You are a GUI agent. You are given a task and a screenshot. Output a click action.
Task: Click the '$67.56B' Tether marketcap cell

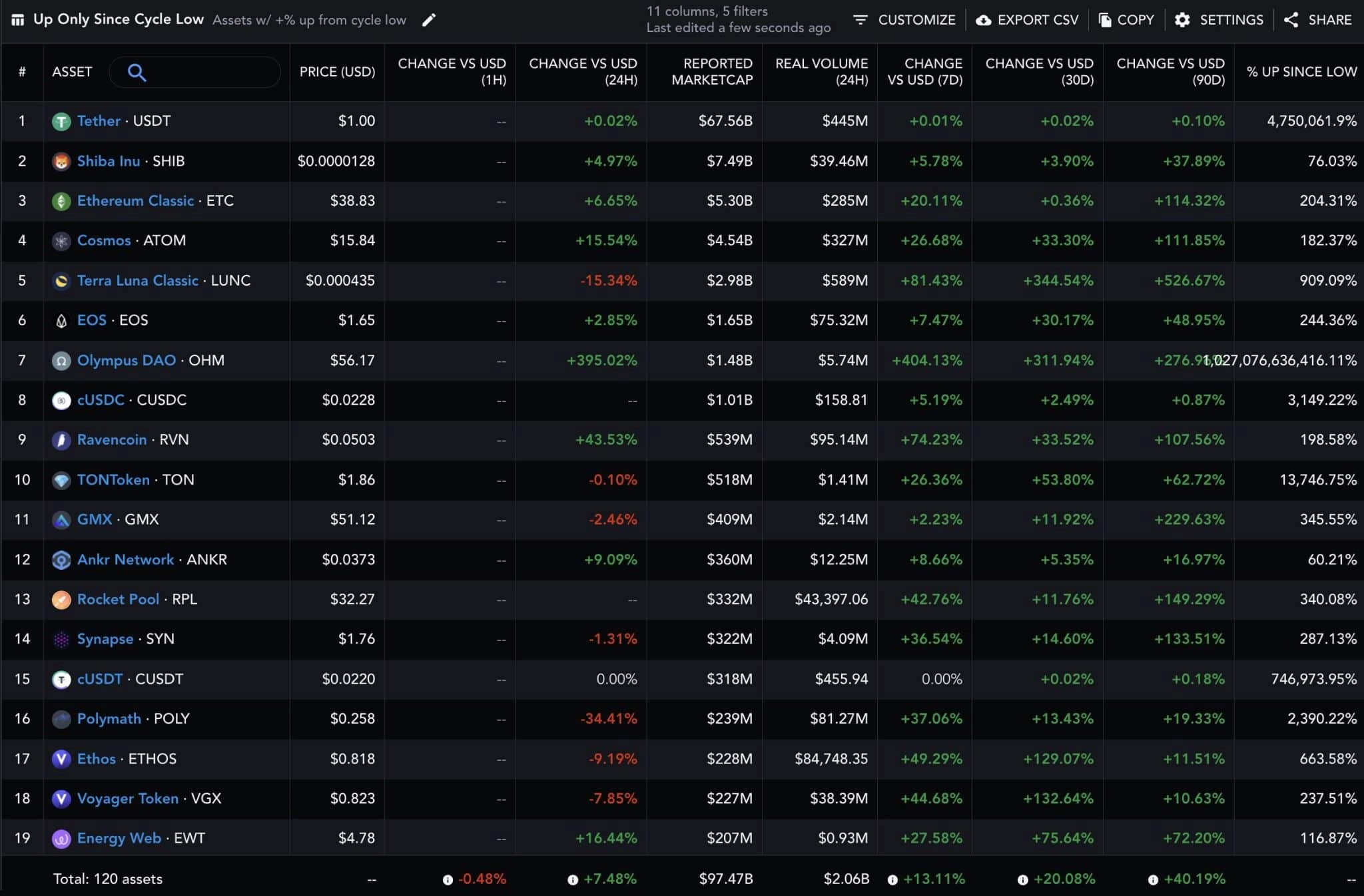pyautogui.click(x=725, y=121)
